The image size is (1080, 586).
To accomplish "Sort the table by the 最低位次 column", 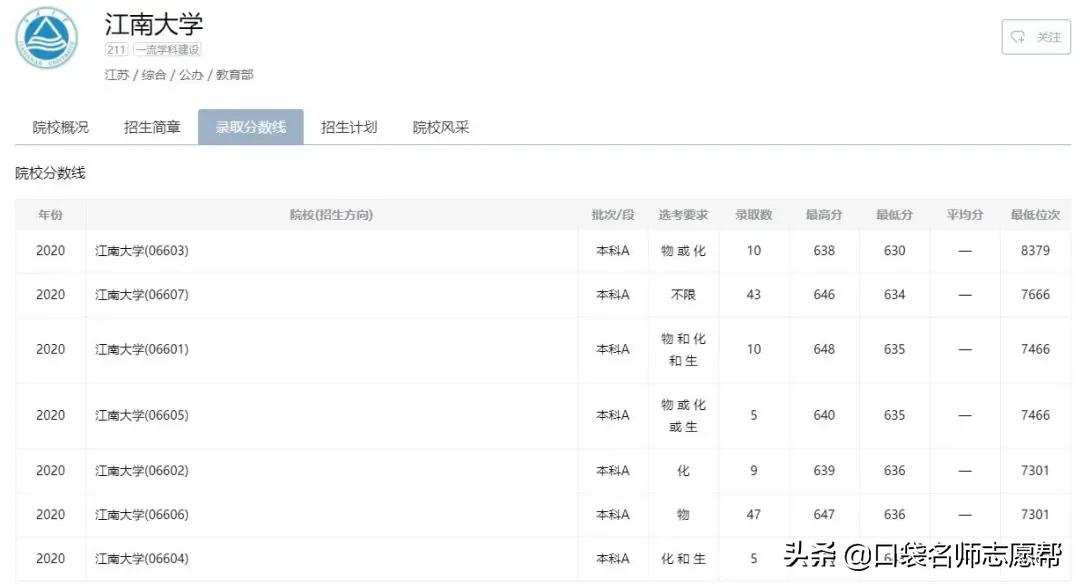I will [x=1036, y=214].
